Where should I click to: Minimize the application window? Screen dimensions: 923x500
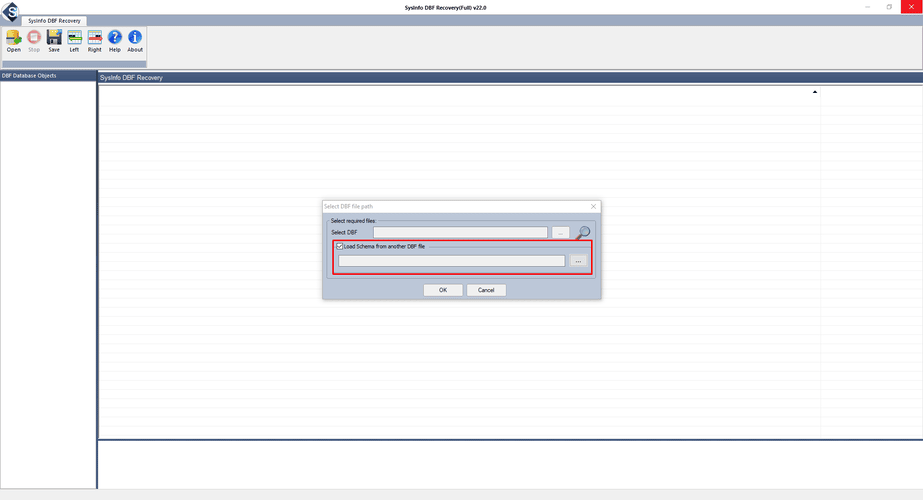(868, 6)
